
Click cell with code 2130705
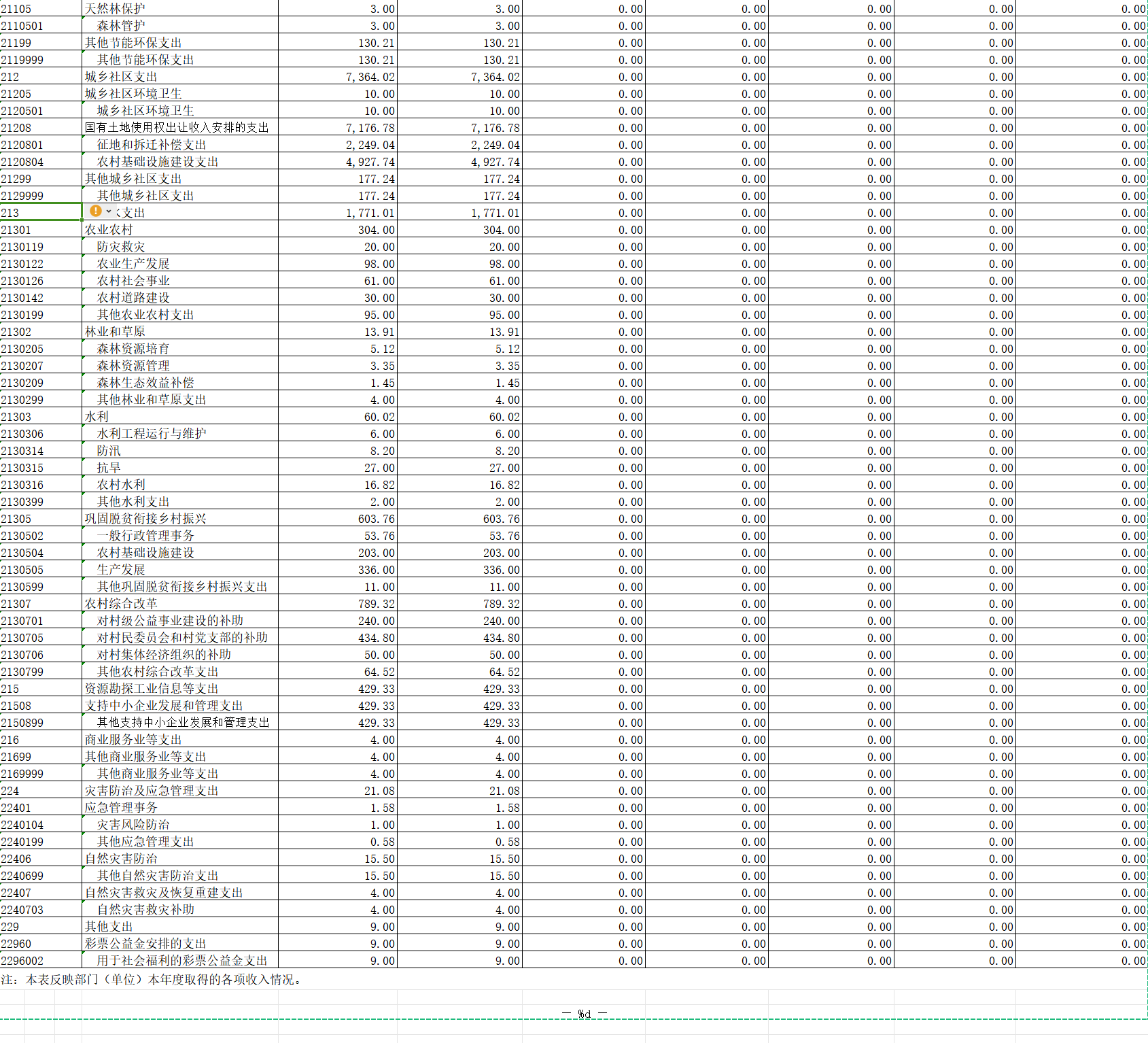(x=40, y=638)
